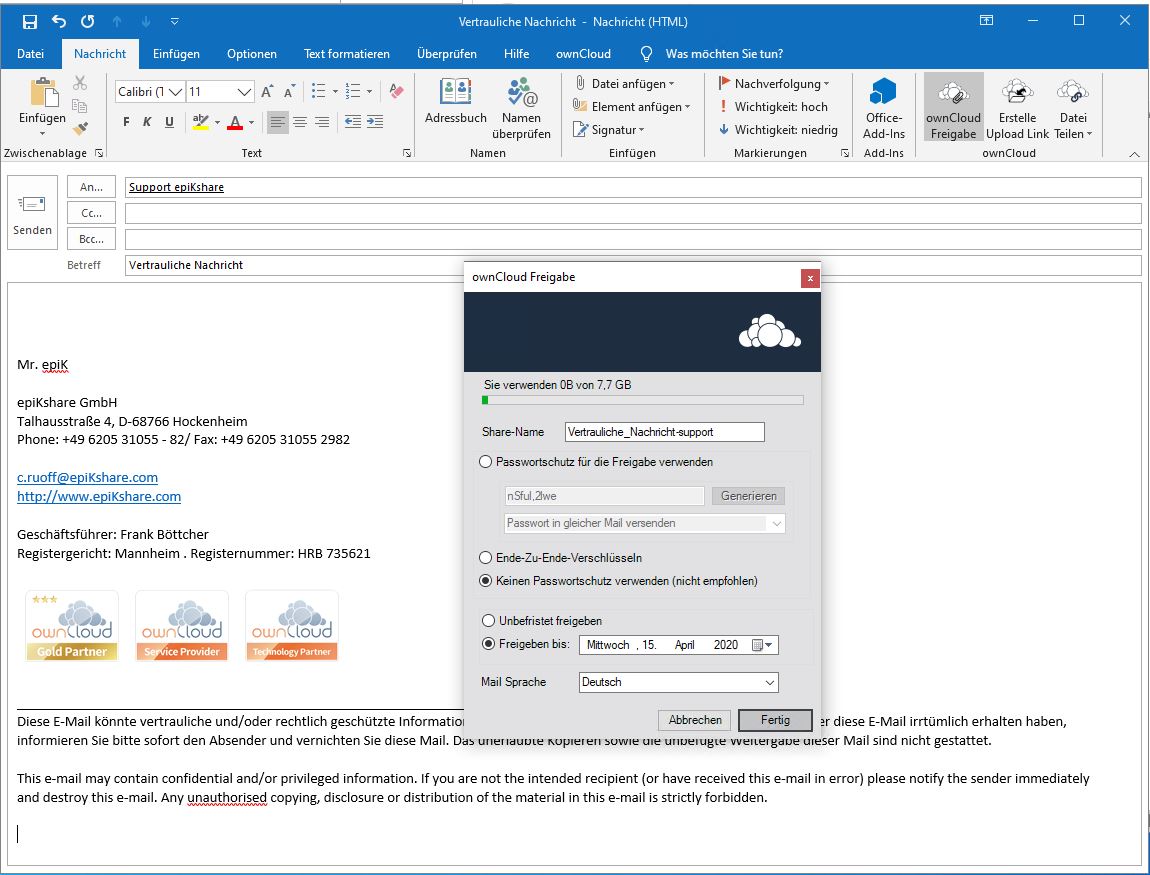Click the Senden envelope button
The width and height of the screenshot is (1150, 875).
tap(32, 213)
